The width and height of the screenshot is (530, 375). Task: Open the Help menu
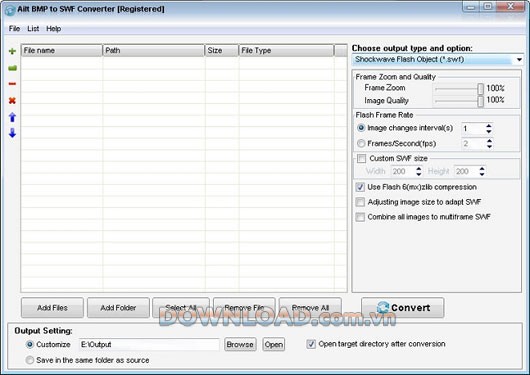[53, 29]
